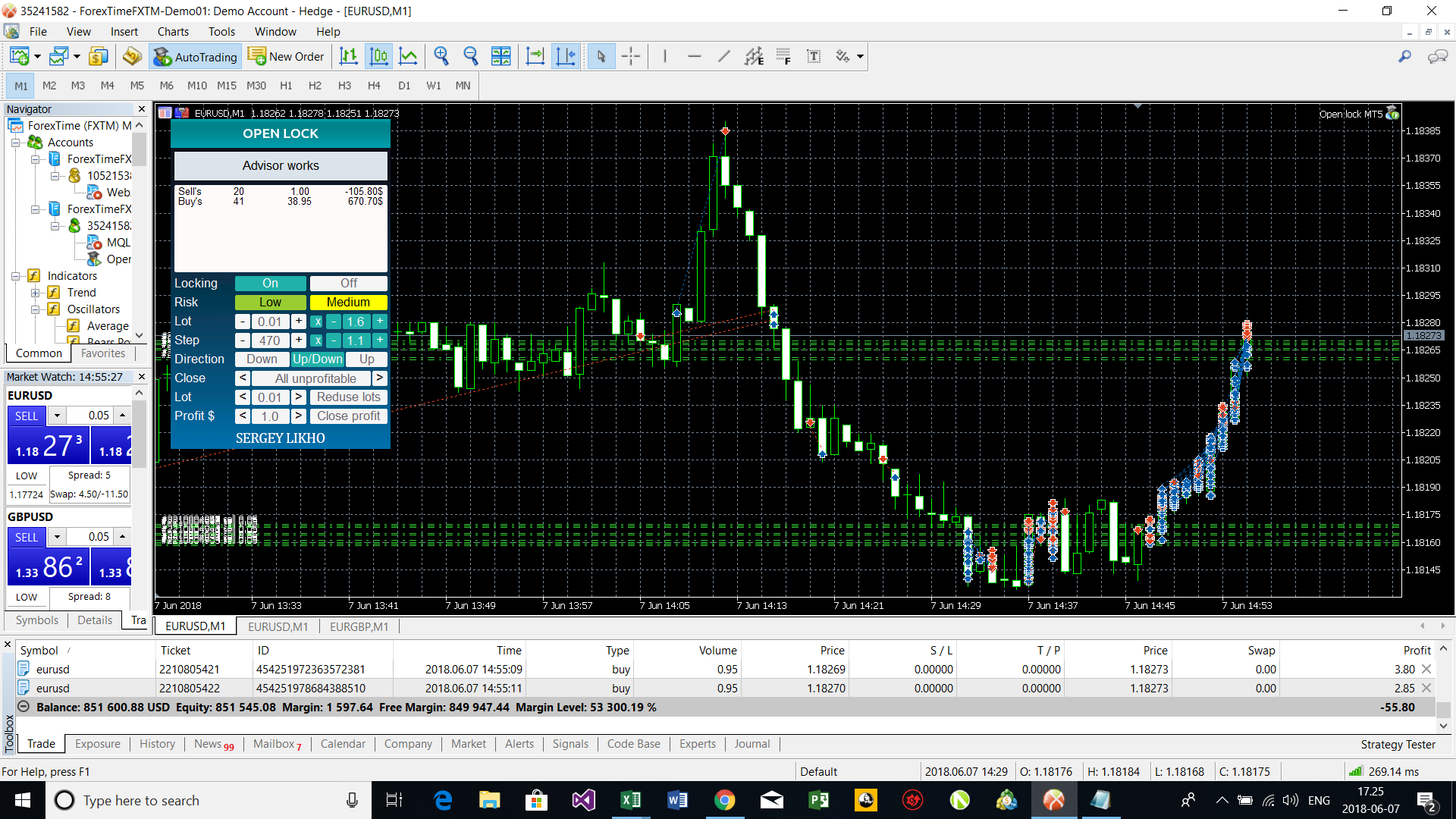Screen dimensions: 1456x819
Task: Select the crosshair cursor tool
Action: (x=630, y=56)
